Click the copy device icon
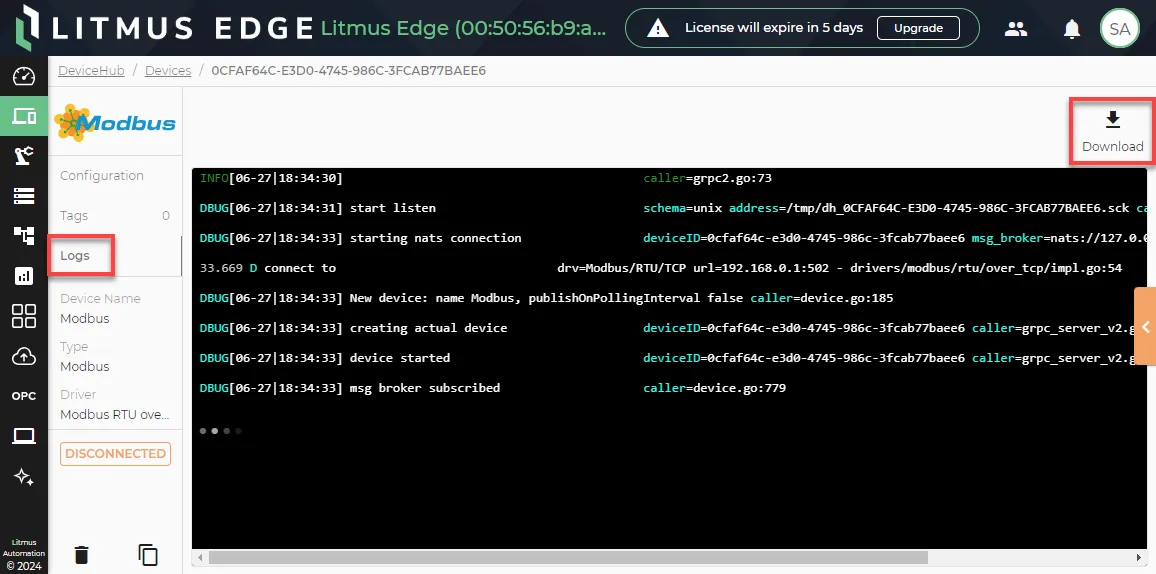The height and width of the screenshot is (574, 1156). point(148,555)
